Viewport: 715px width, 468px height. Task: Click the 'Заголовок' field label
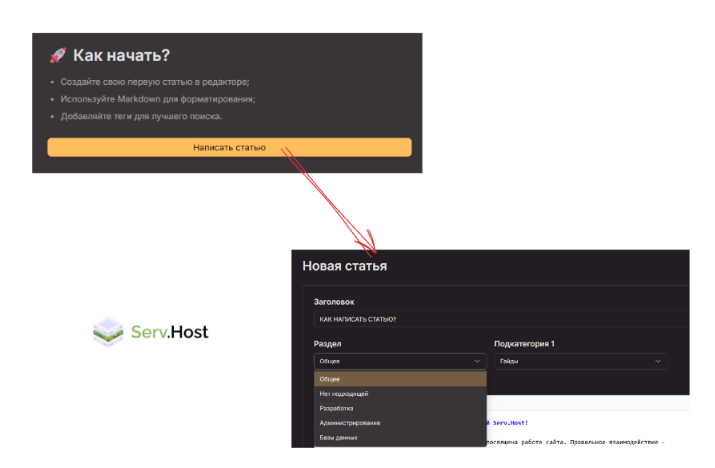(x=334, y=302)
